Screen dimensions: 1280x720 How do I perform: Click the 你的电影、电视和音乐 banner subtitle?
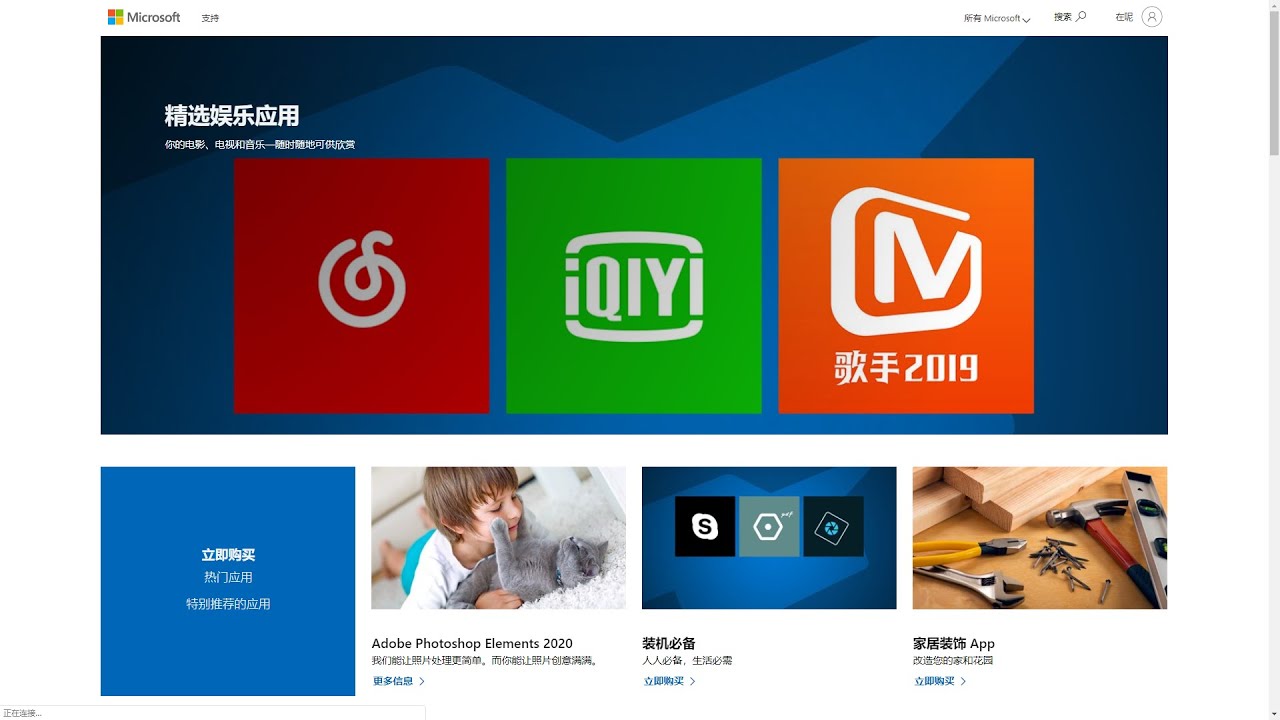(x=260, y=145)
